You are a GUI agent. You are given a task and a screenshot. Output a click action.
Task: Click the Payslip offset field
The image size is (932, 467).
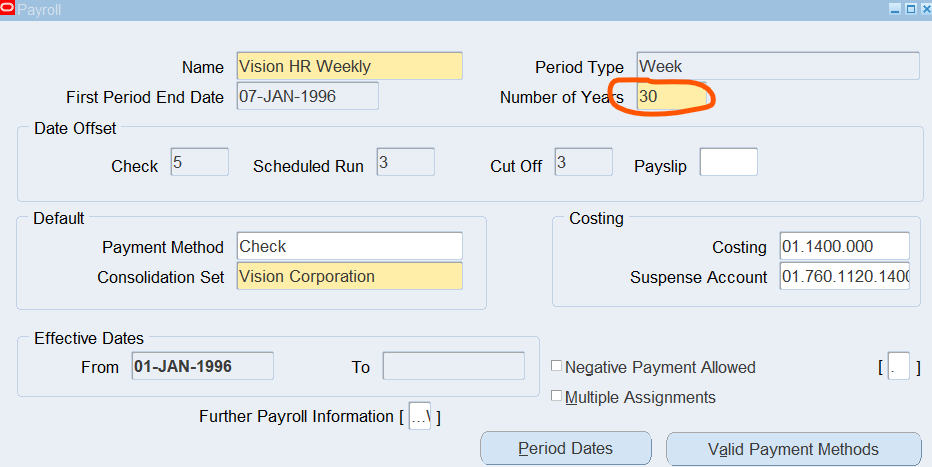(728, 162)
